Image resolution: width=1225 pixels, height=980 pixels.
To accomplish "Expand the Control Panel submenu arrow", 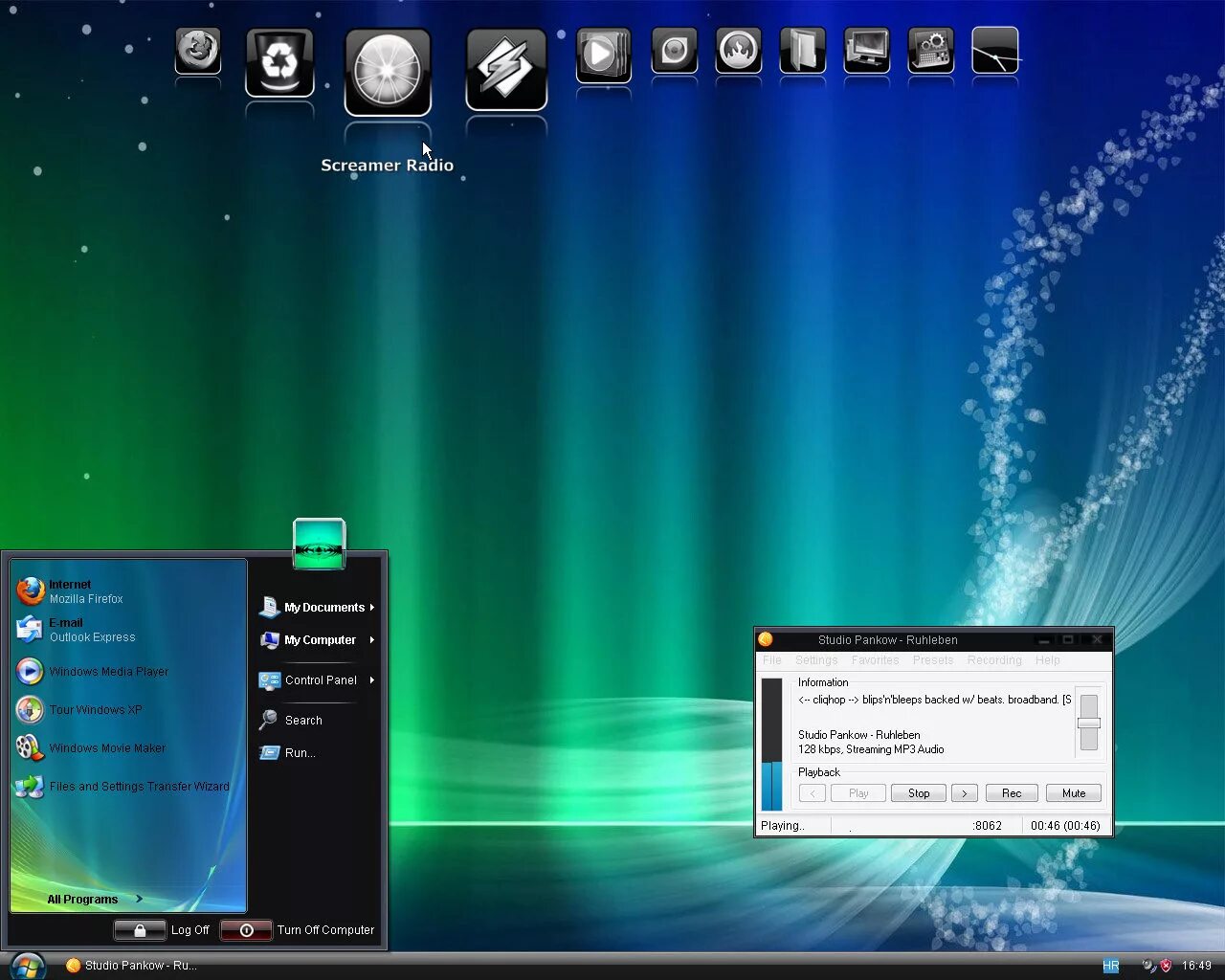I will coord(371,680).
